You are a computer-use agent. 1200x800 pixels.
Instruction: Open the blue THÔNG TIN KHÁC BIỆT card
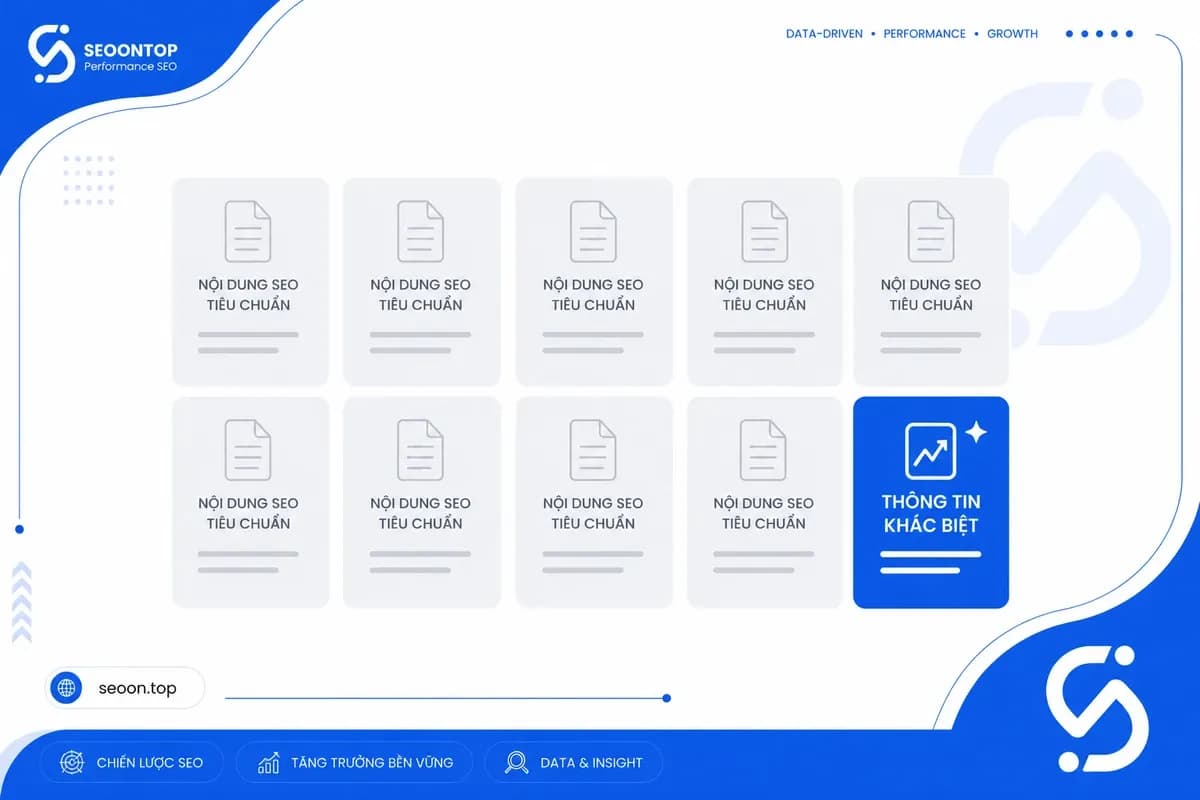(x=931, y=502)
